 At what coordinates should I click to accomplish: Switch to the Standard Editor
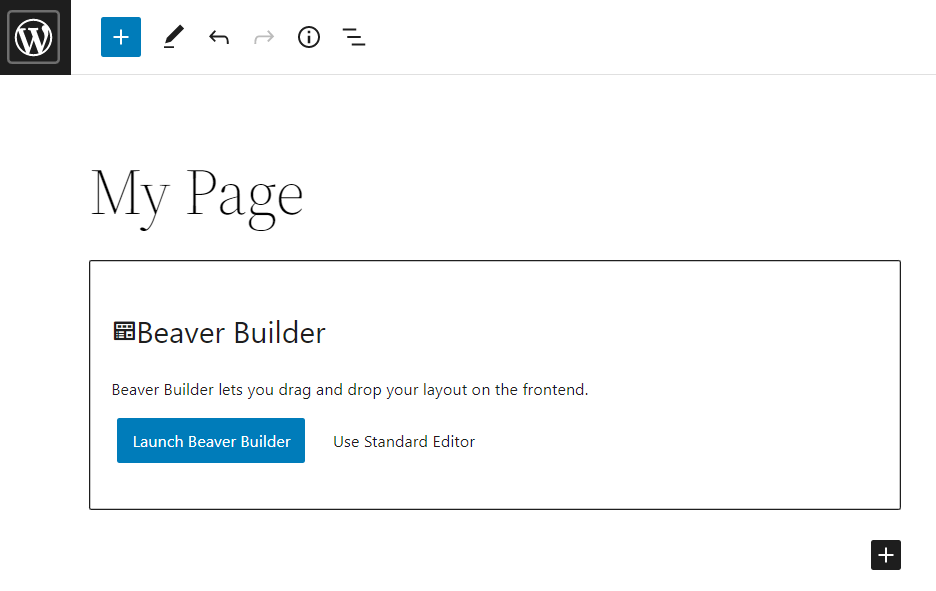pyautogui.click(x=404, y=441)
